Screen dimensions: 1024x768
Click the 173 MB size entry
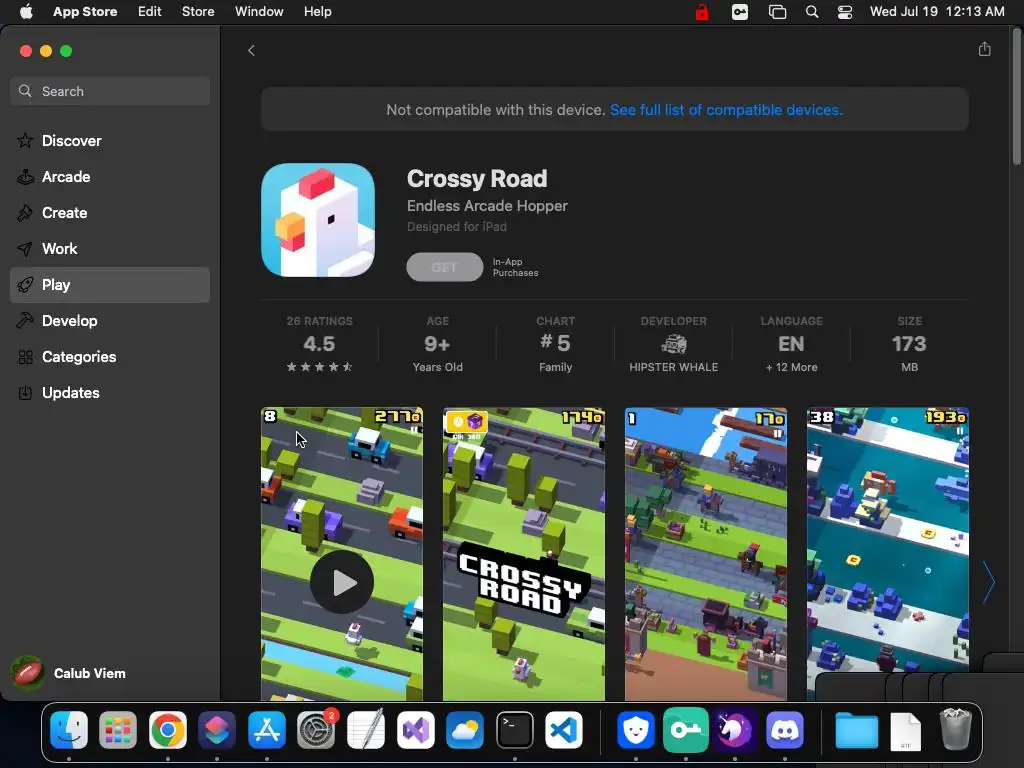(909, 344)
